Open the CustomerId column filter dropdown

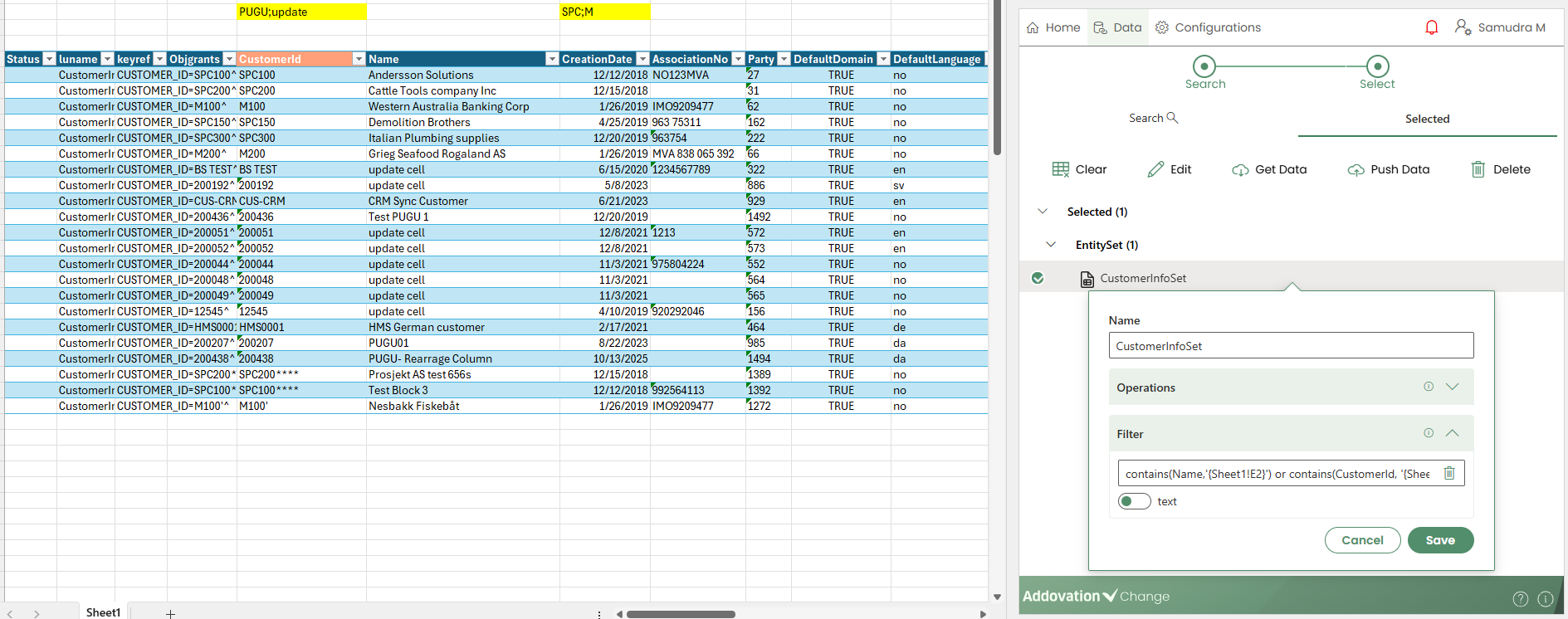[x=359, y=59]
